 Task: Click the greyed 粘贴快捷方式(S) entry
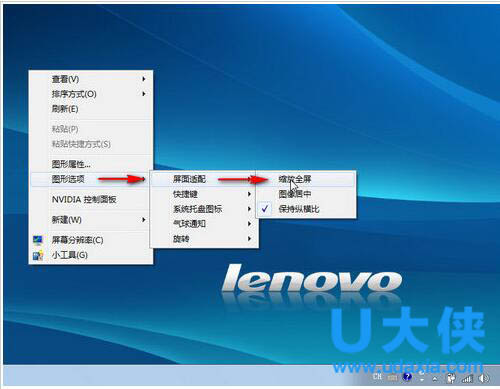coord(91,144)
